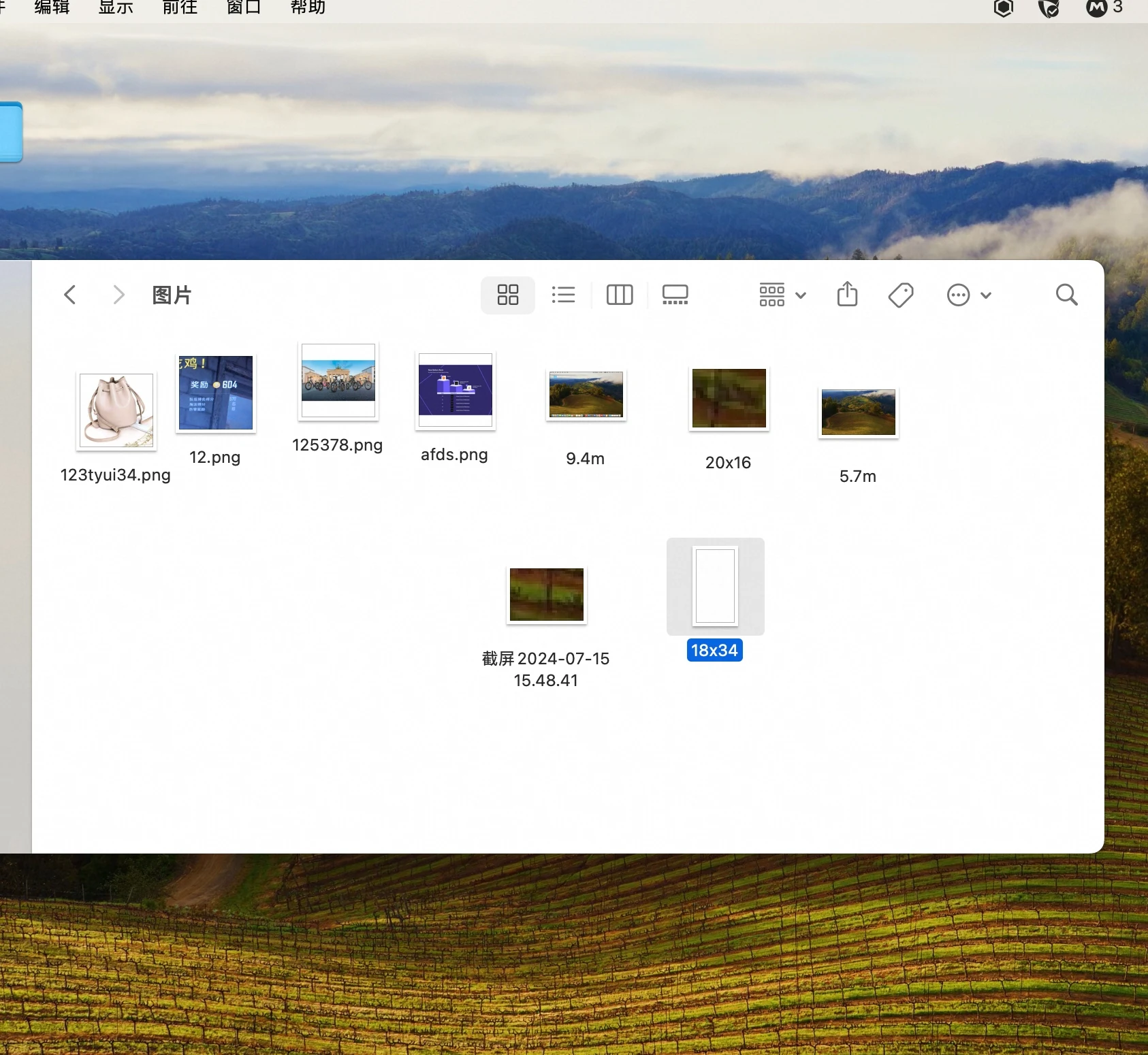Click the 18x34 file name label
The image size is (1148, 1055).
click(x=715, y=650)
